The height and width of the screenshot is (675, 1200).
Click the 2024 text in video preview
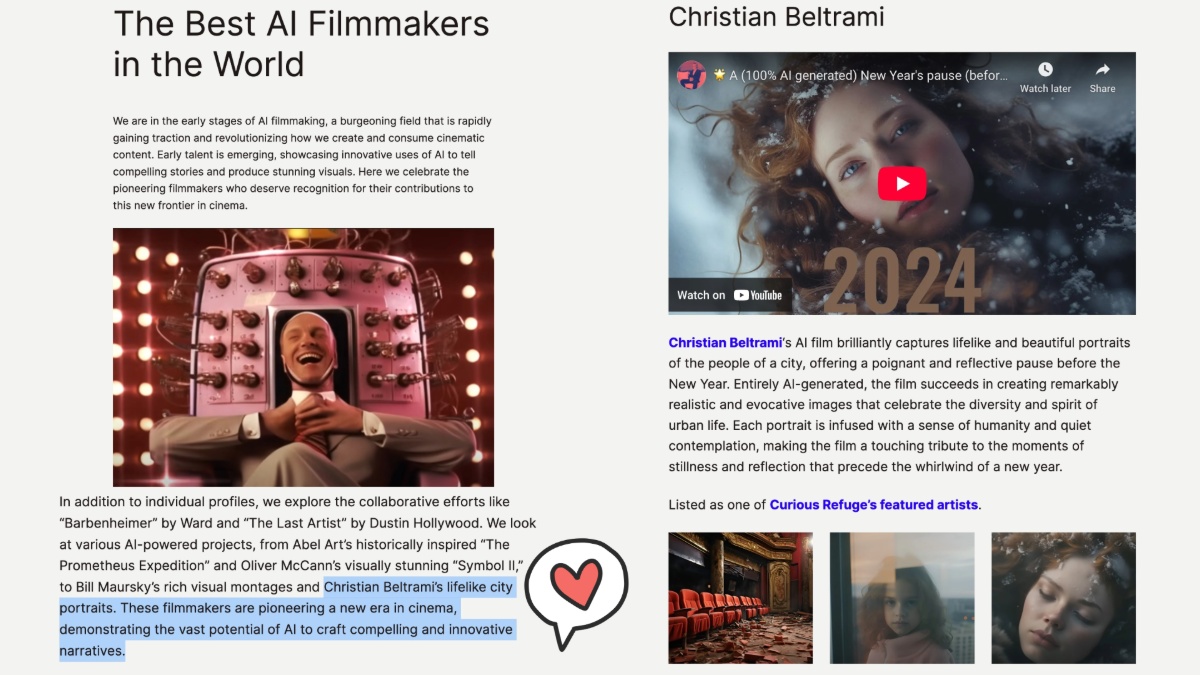(x=901, y=279)
